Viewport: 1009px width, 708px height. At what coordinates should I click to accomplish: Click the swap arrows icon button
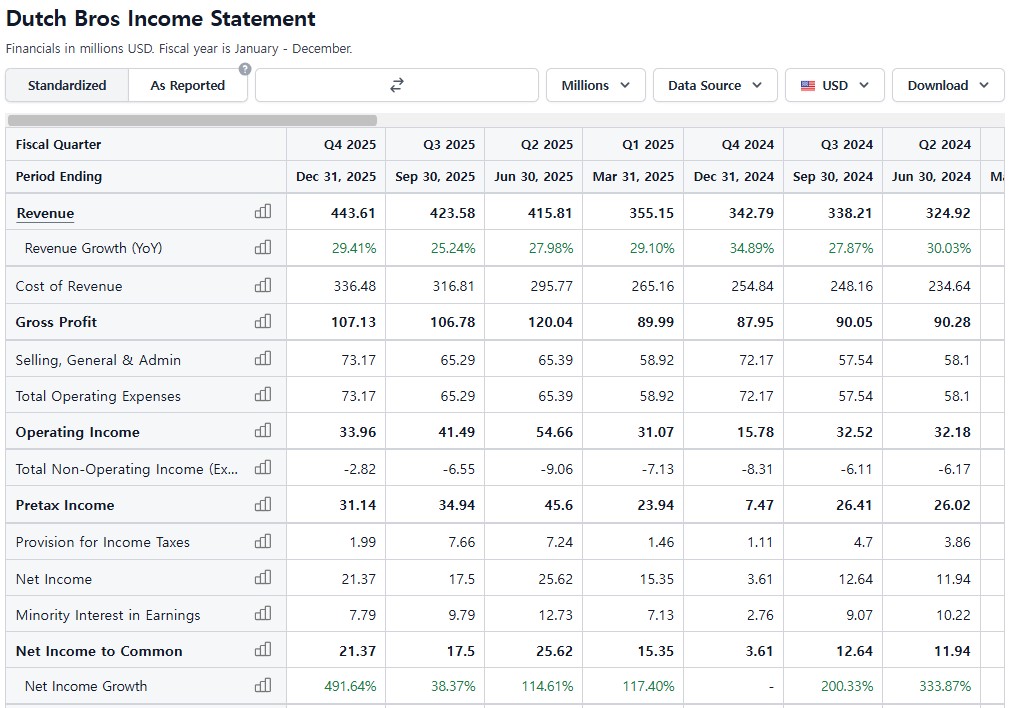(396, 85)
